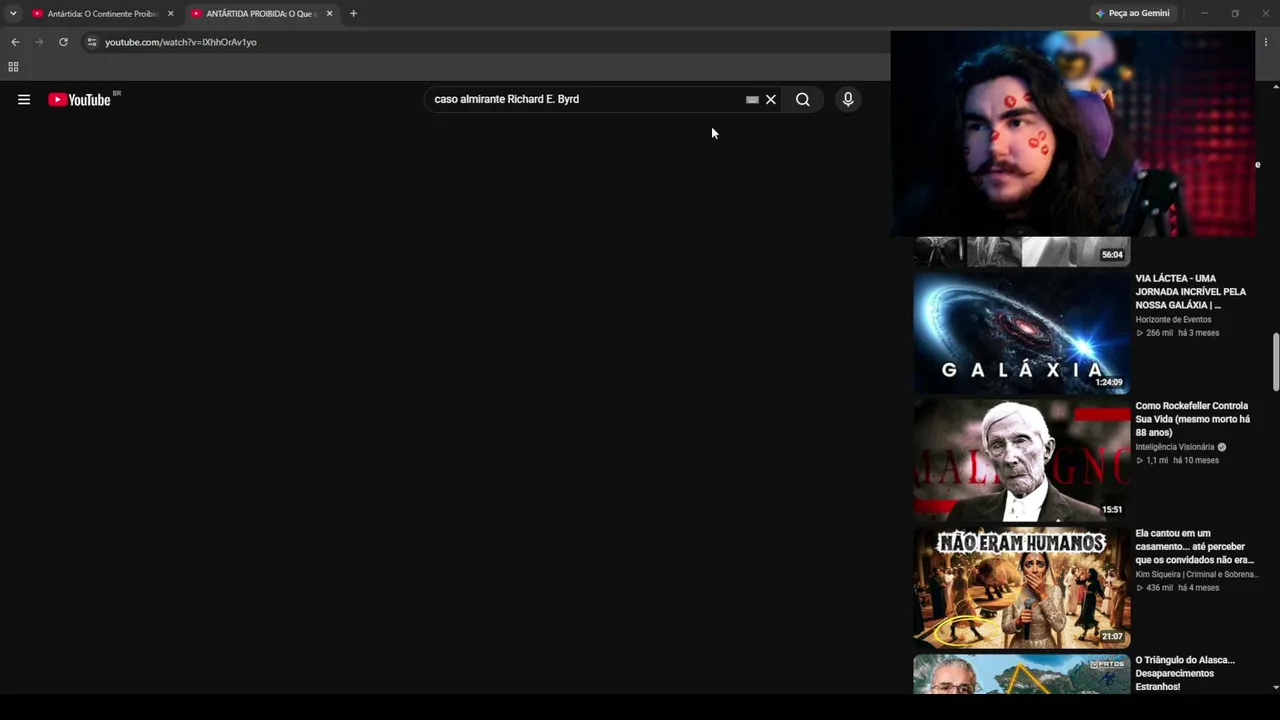Open 'Como Rockefeller Controla Sua Vida' title
The image size is (1280, 720).
[x=1193, y=419]
